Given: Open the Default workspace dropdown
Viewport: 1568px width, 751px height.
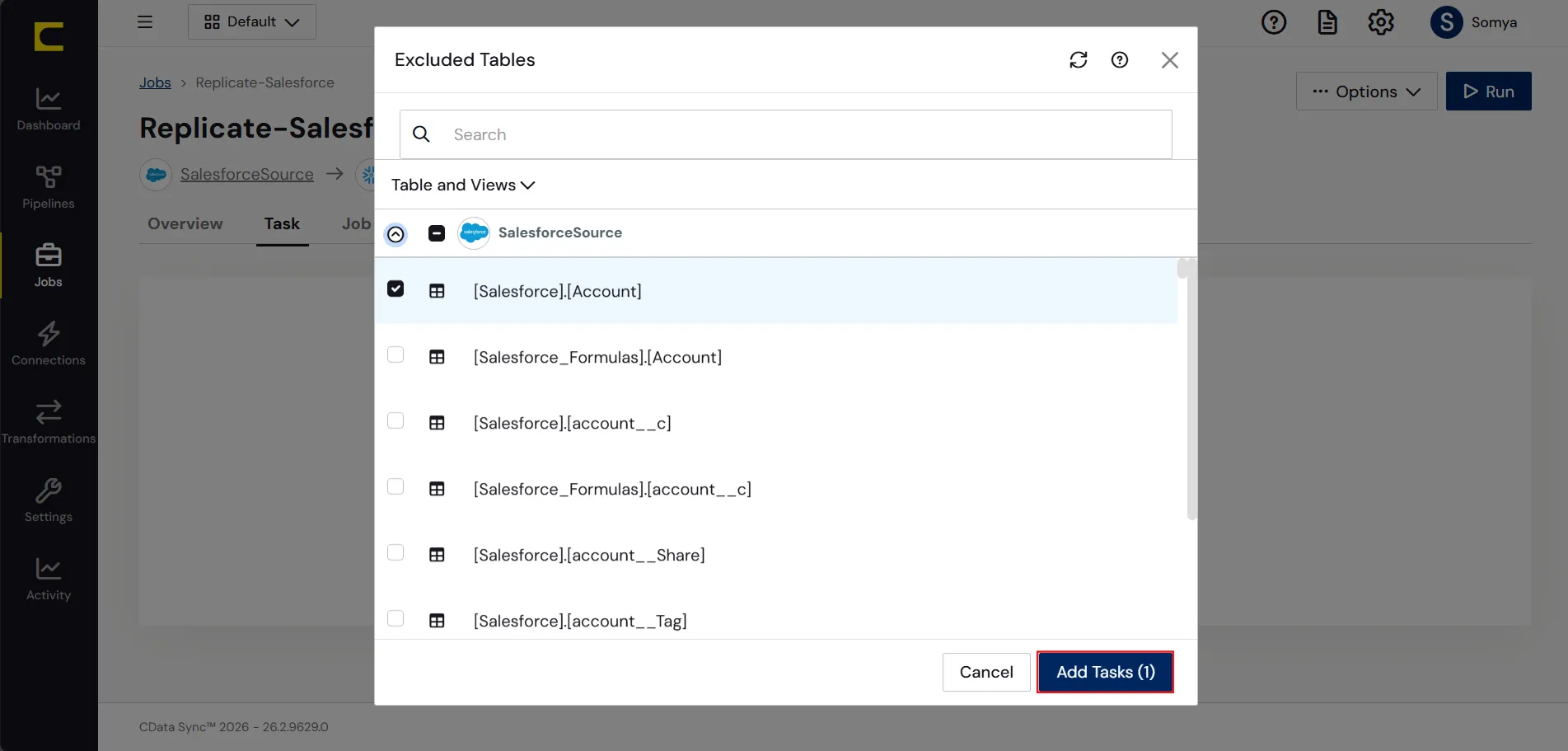Looking at the screenshot, I should [x=252, y=22].
